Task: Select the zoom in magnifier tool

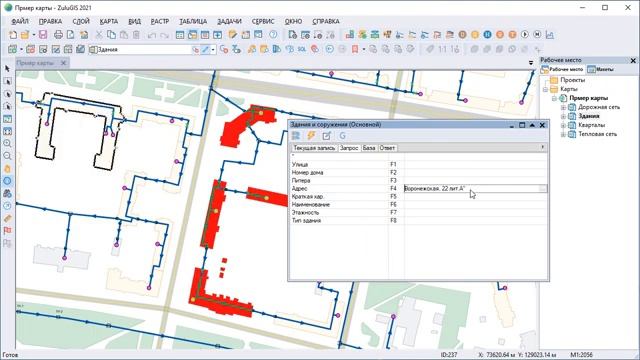Action: (7, 144)
